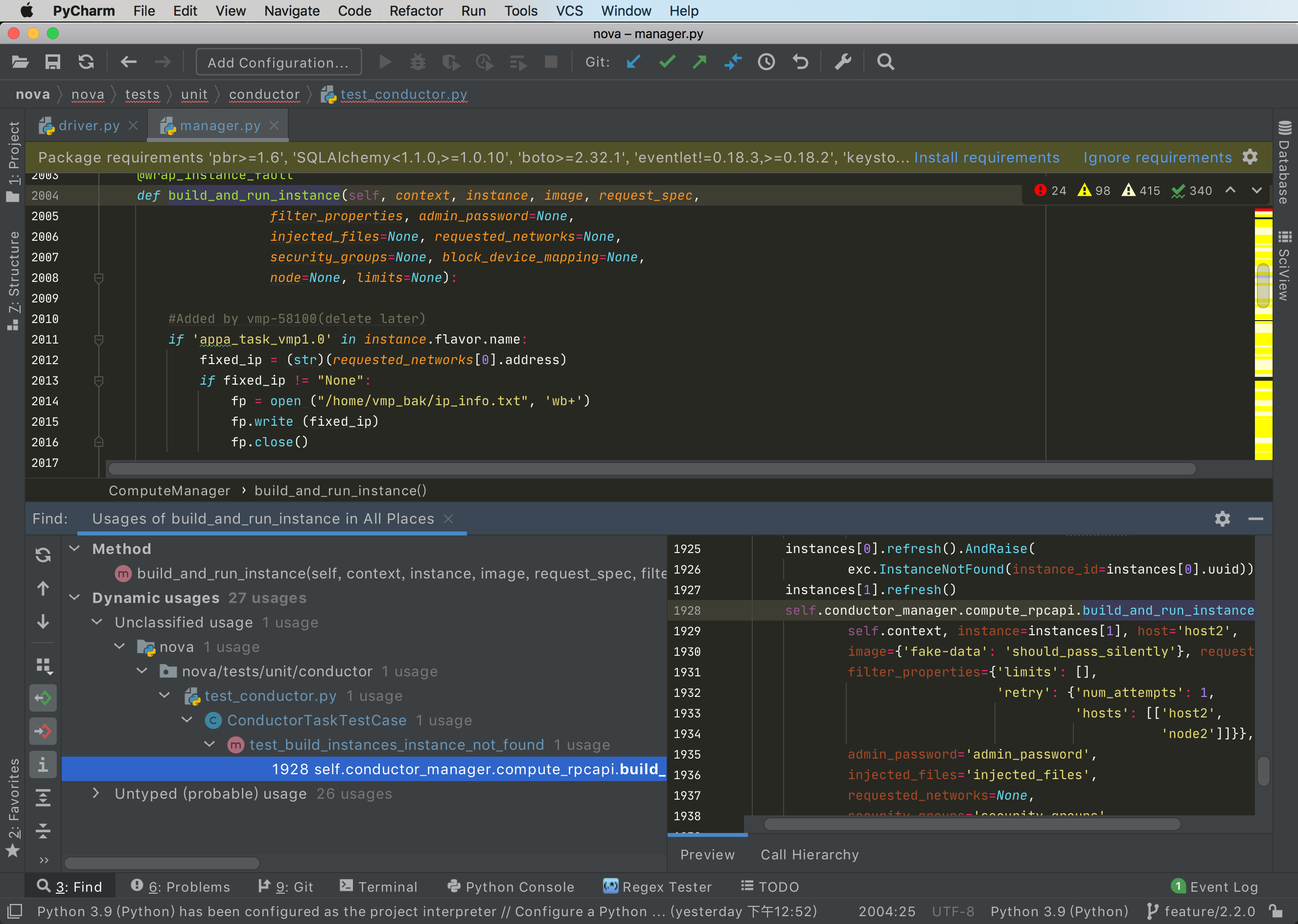Click the Rerun icon in Find panel

pos(43,554)
